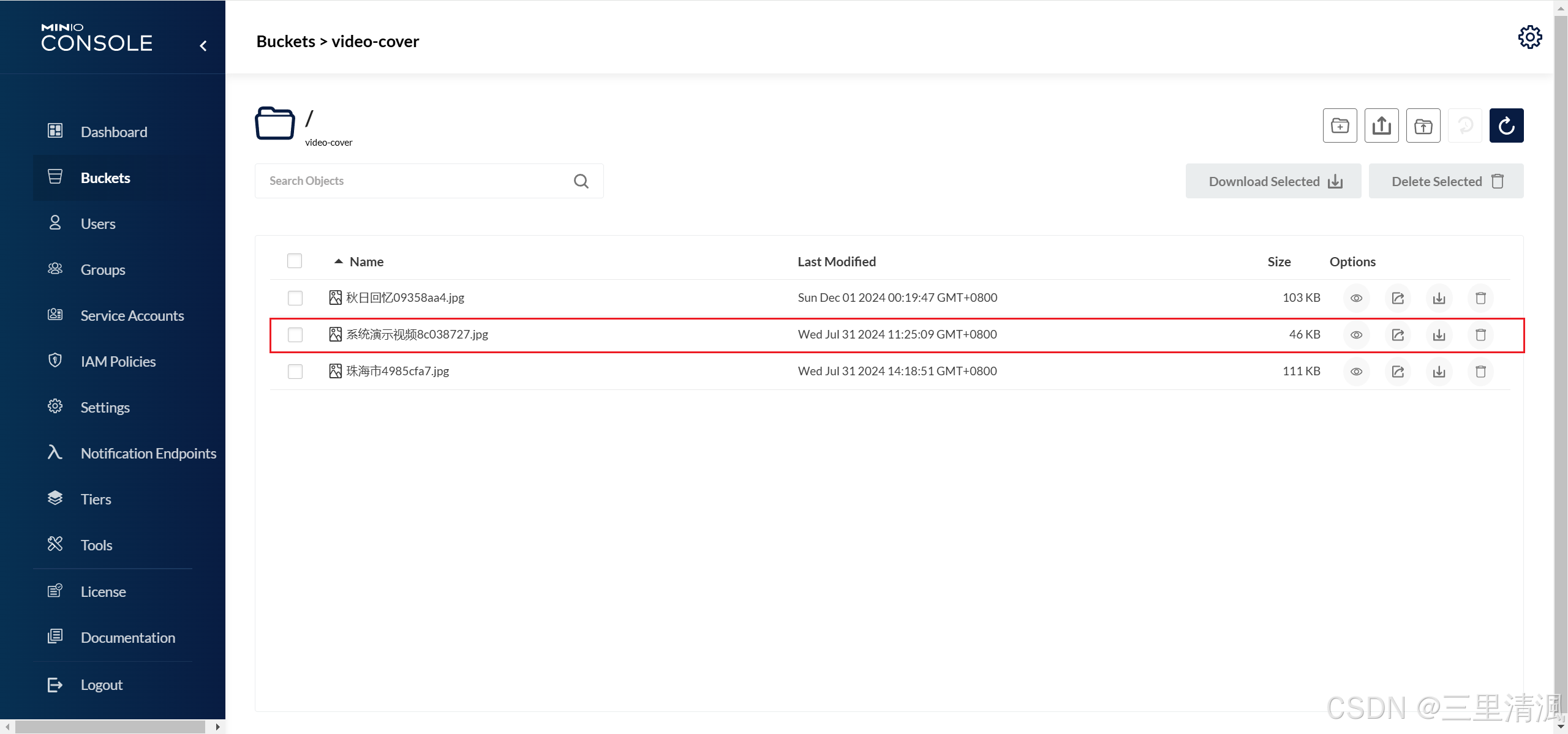The width and height of the screenshot is (1568, 734).
Task: Preview 系统演示视频8c038727.jpg using the eye icon
Action: point(1355,335)
